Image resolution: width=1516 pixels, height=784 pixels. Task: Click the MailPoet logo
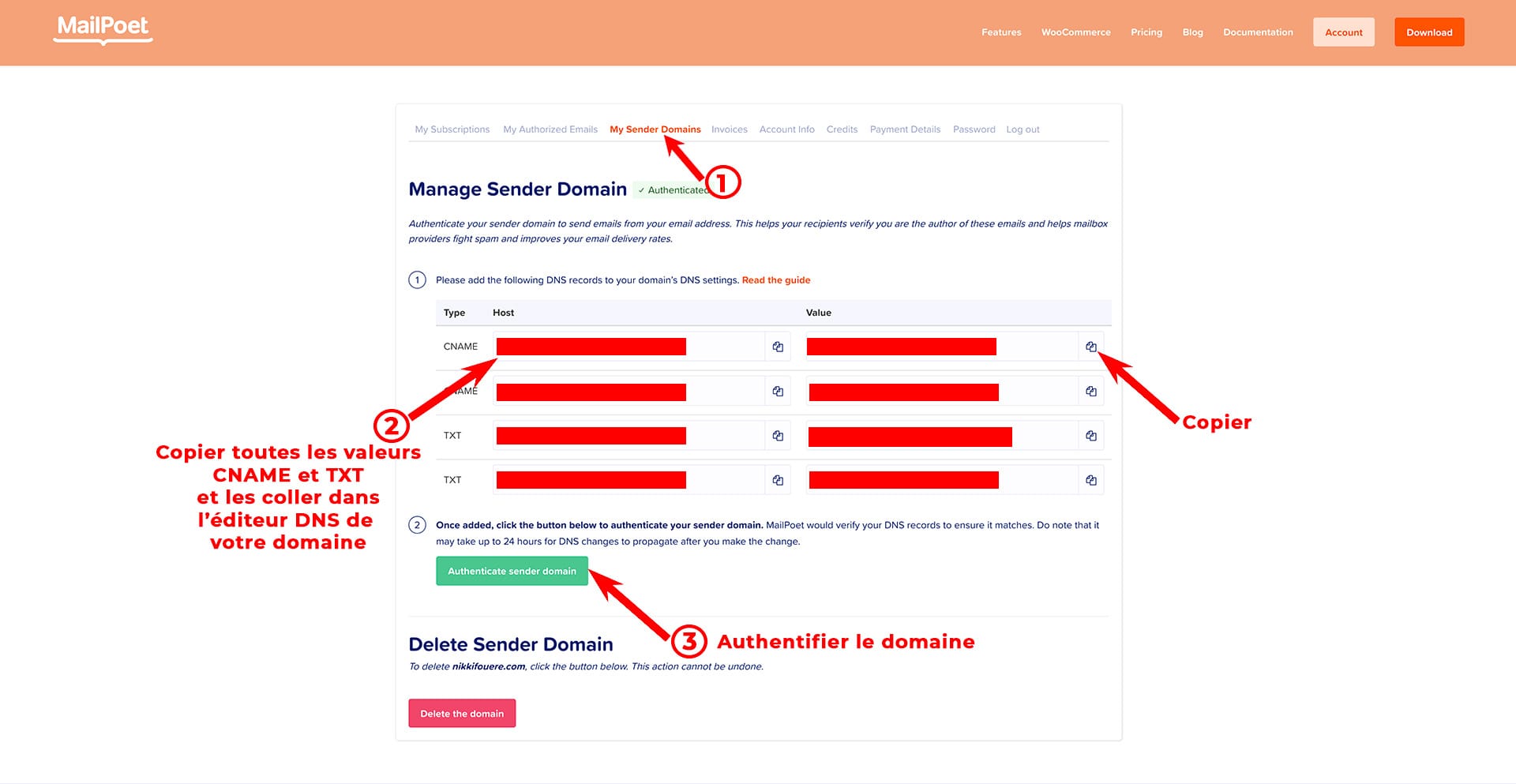103,29
